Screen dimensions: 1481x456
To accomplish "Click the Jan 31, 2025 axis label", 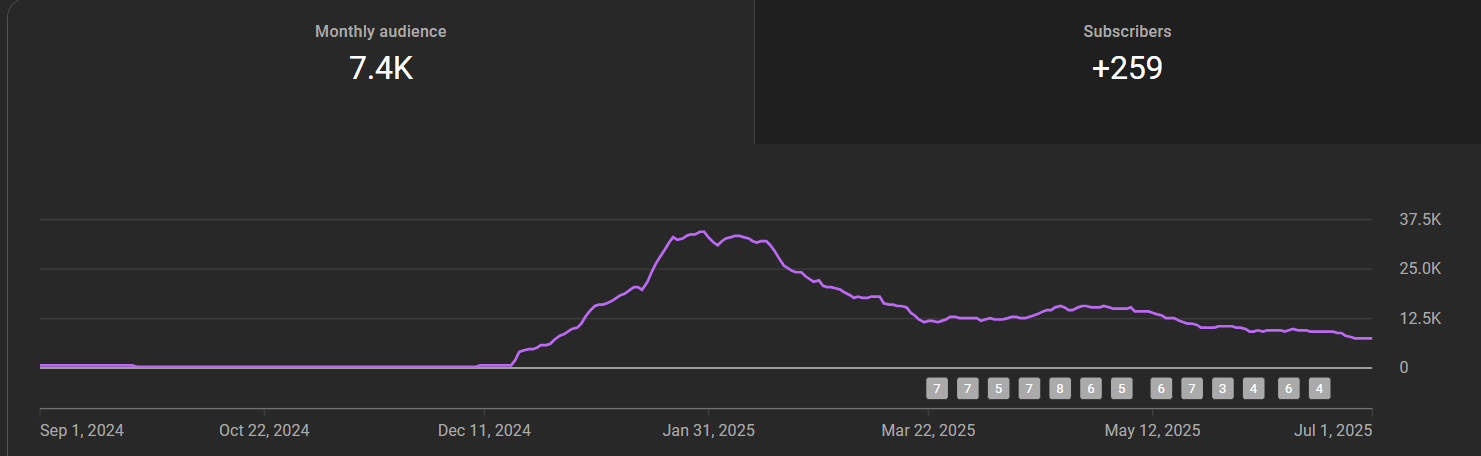I will tap(709, 431).
